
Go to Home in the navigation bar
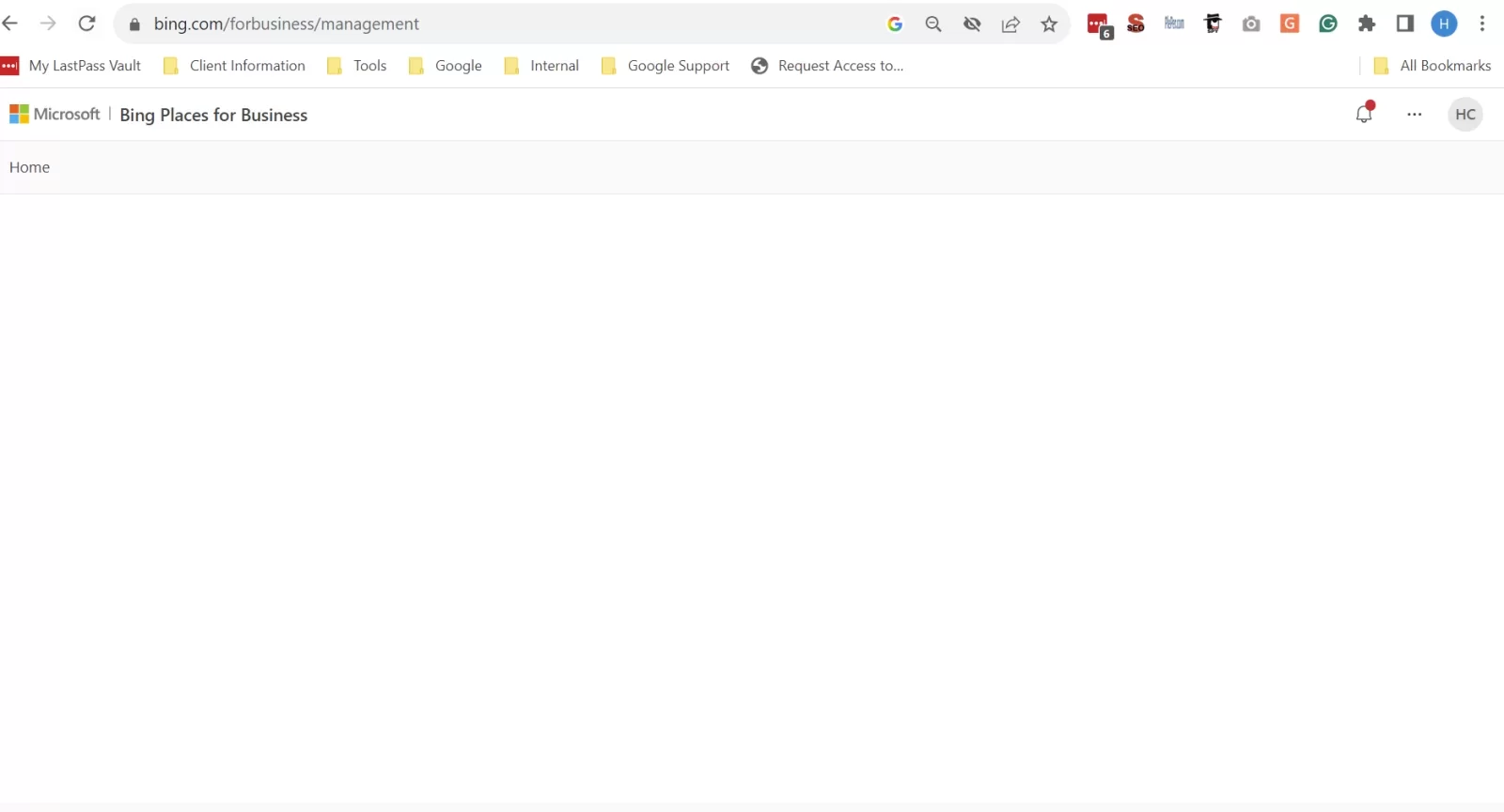point(29,167)
